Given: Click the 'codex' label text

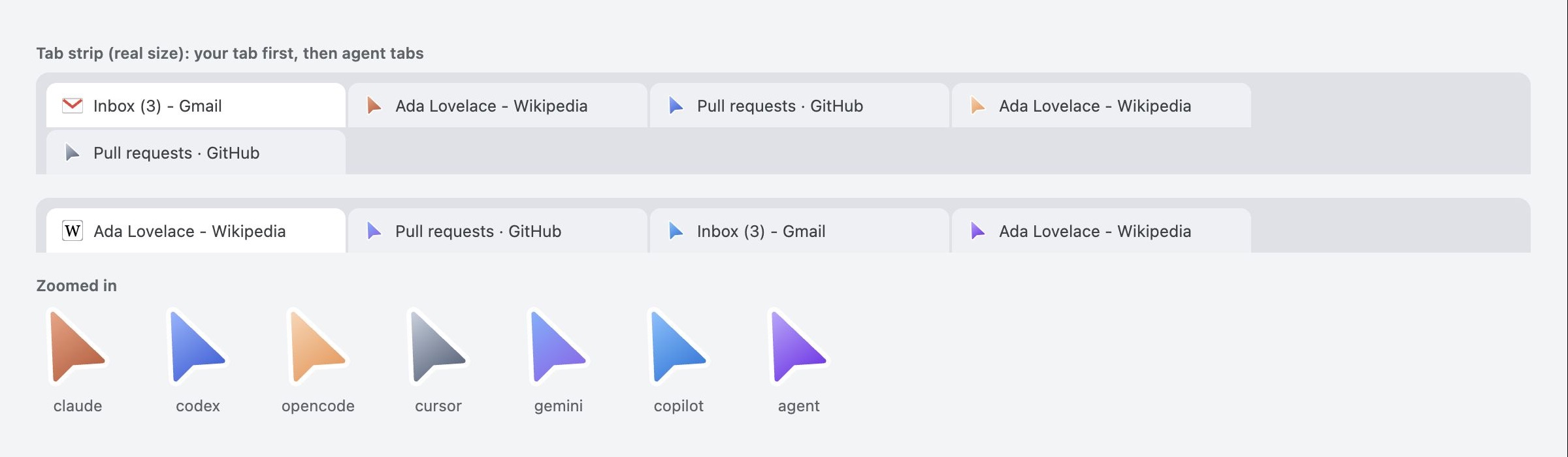Looking at the screenshot, I should tap(198, 406).
